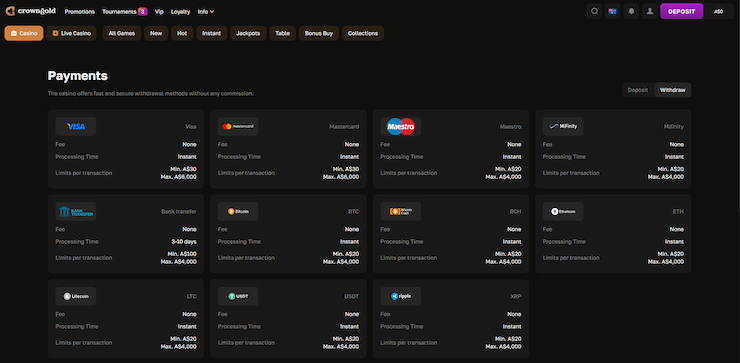Click the 3-10 days processing time
This screenshot has height=363, width=740.
pos(184,242)
